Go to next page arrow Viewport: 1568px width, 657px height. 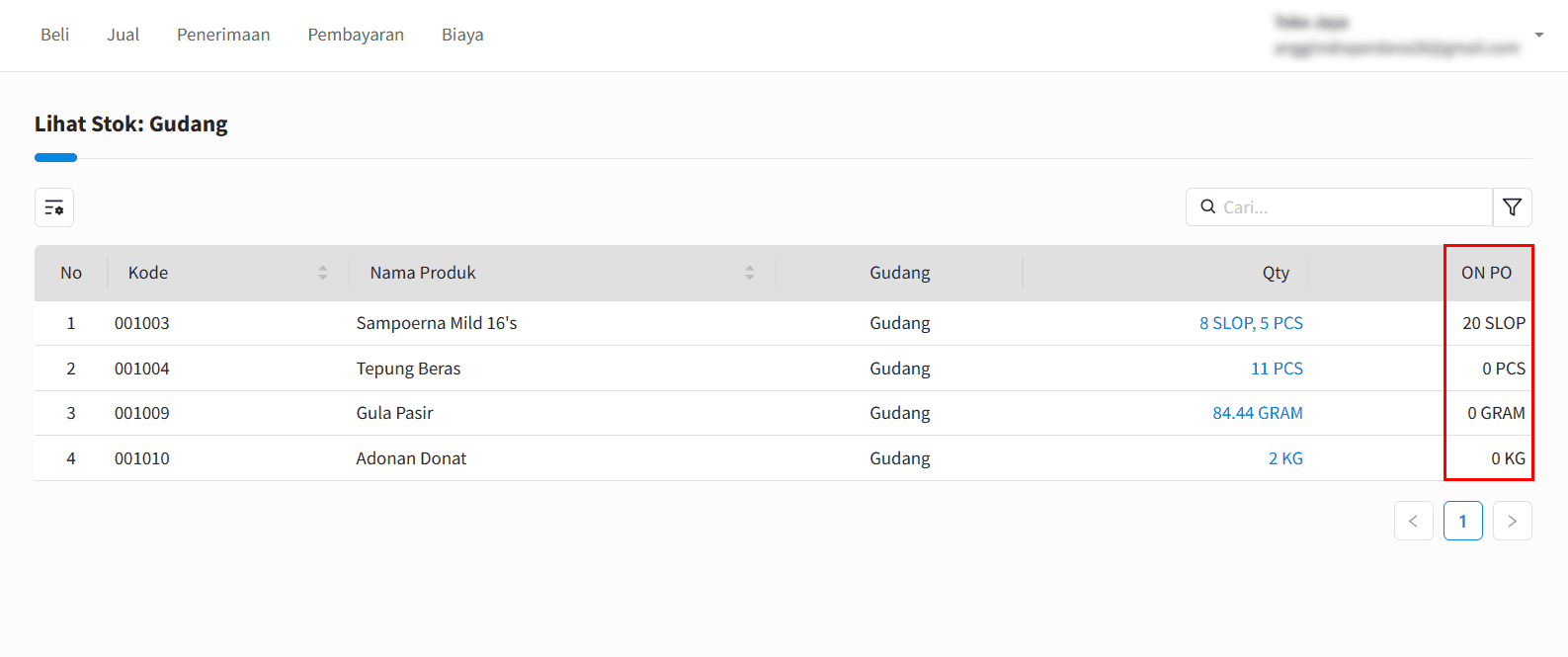pos(1512,521)
